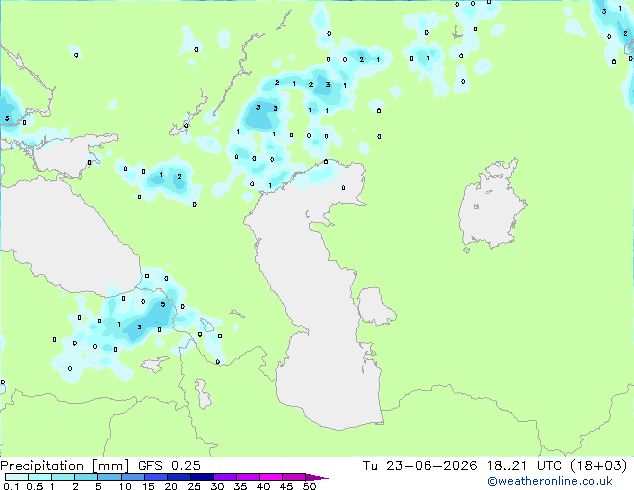Click the magenta 45 mm legend swatch

[294, 477]
